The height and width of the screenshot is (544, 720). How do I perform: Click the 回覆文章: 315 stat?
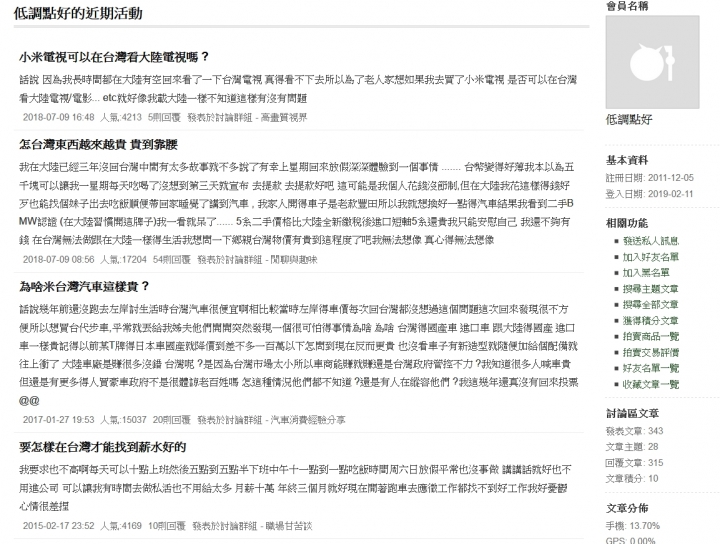pyautogui.click(x=634, y=462)
